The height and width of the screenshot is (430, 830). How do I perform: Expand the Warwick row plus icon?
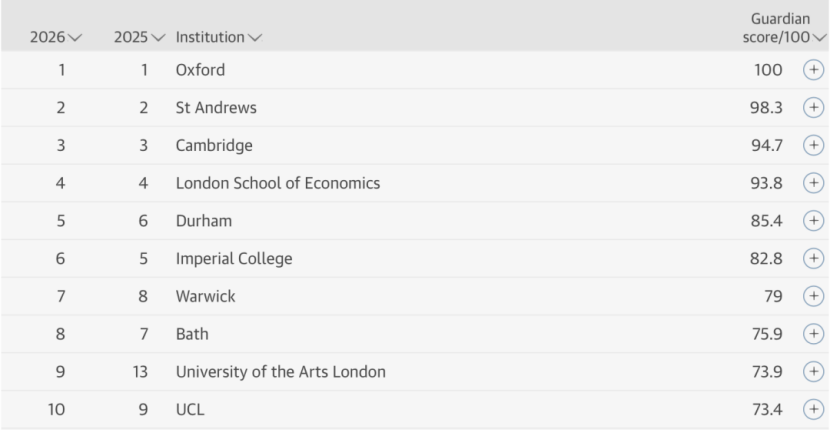[x=814, y=296]
